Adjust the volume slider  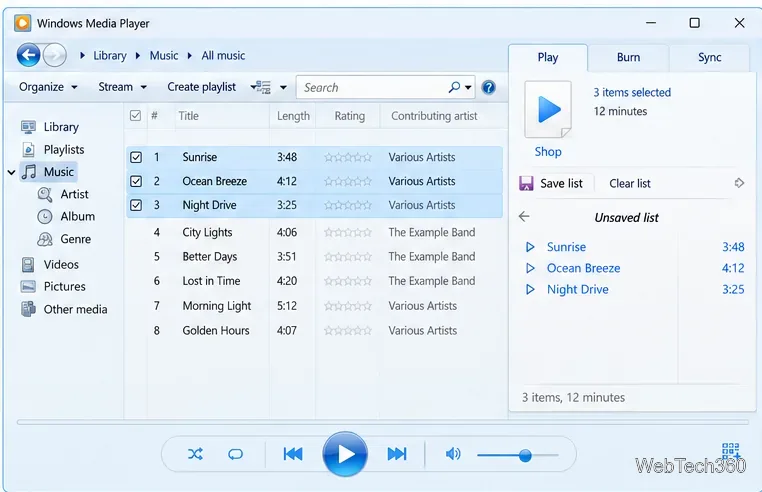518,455
